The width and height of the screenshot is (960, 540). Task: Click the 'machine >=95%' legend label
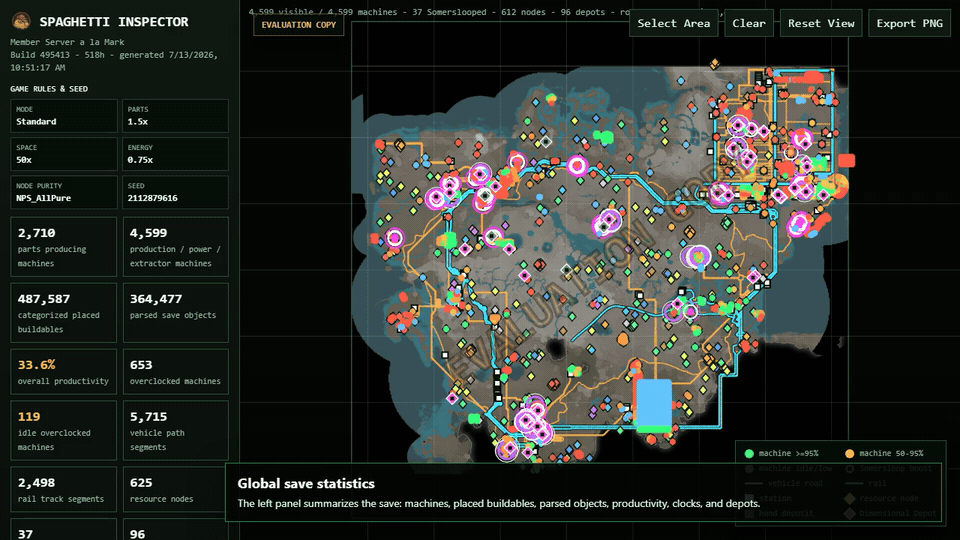tap(789, 454)
